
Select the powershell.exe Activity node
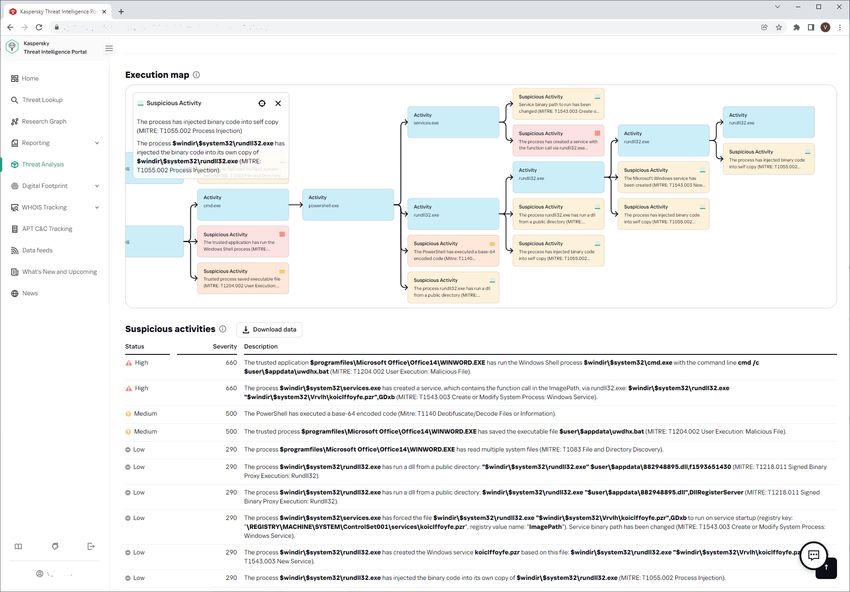click(x=348, y=204)
